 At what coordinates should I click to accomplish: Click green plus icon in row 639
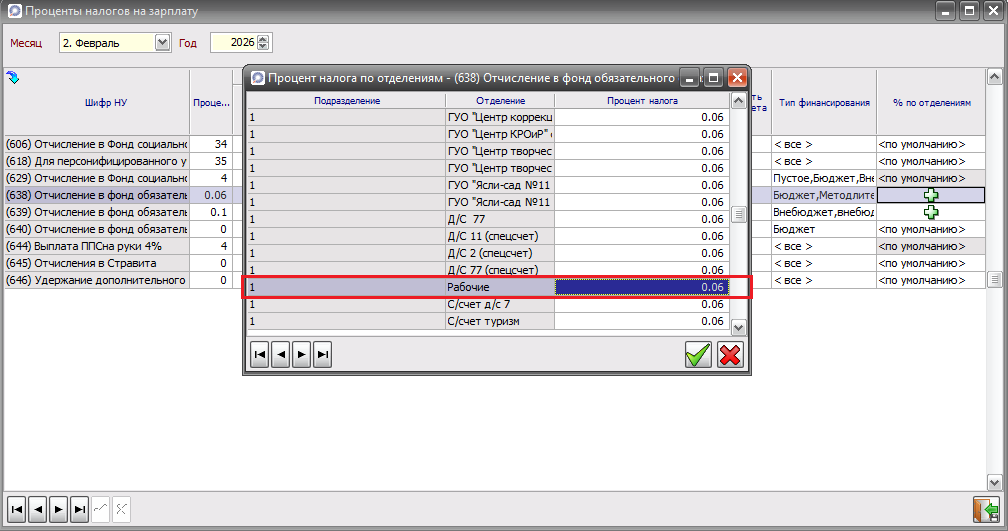tap(931, 212)
